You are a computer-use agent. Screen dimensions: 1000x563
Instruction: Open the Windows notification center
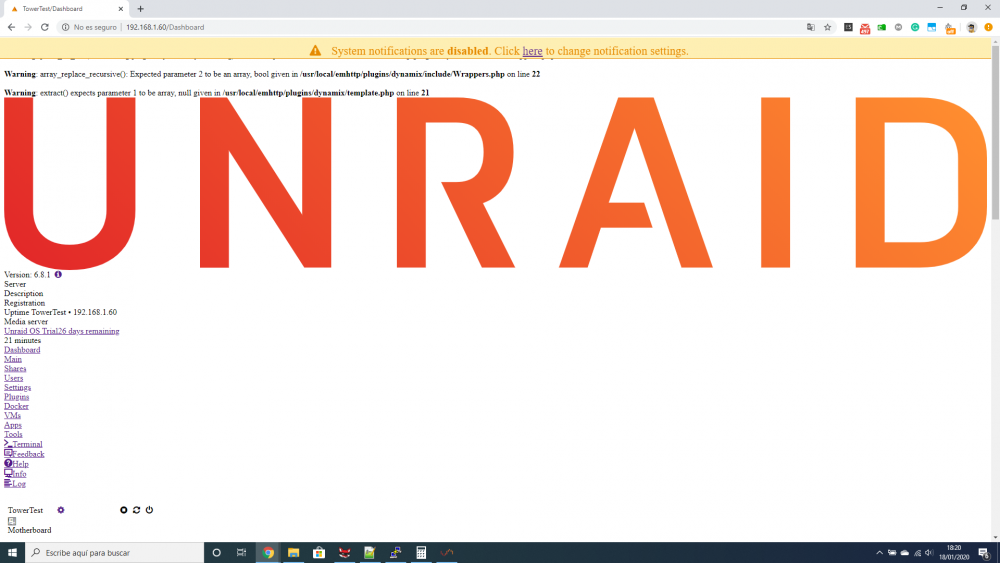click(x=984, y=553)
